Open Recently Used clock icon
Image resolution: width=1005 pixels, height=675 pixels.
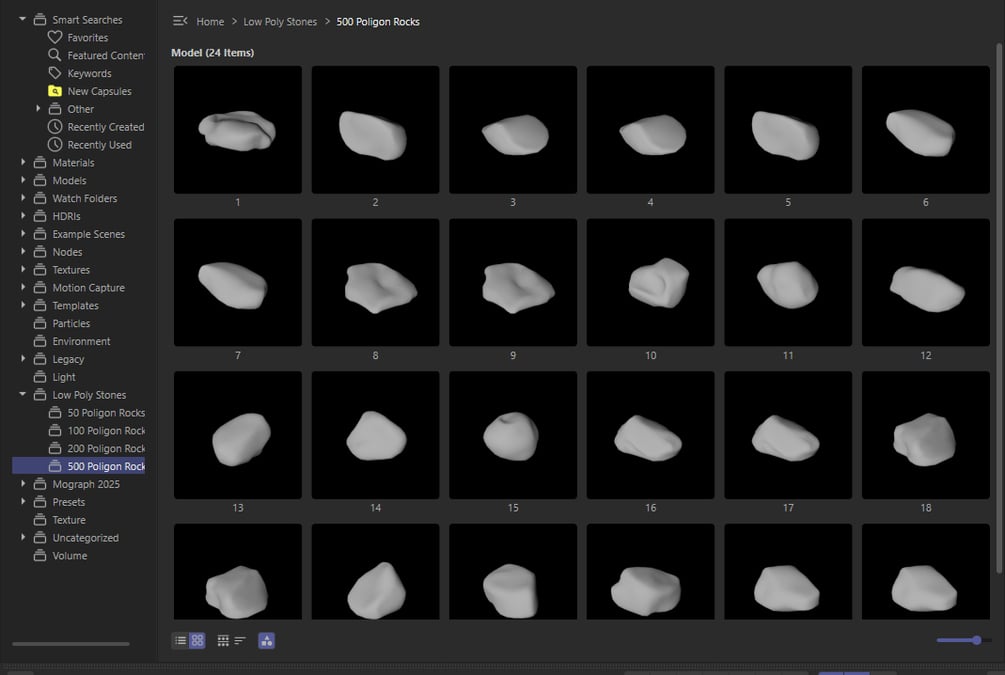point(55,145)
